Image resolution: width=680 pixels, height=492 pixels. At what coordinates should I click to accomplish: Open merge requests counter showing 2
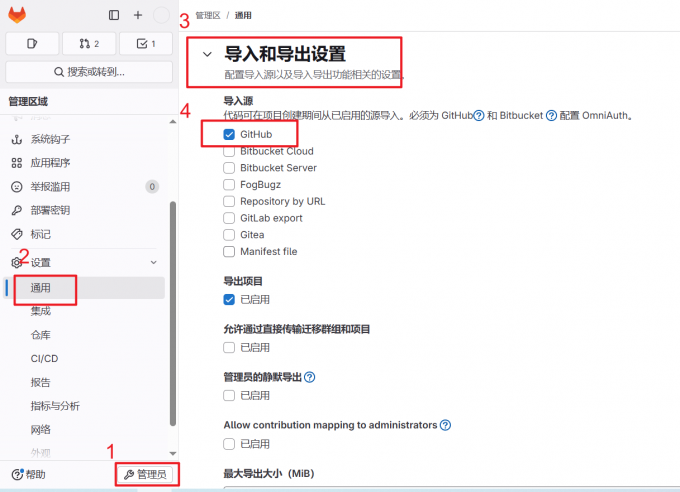coord(89,43)
